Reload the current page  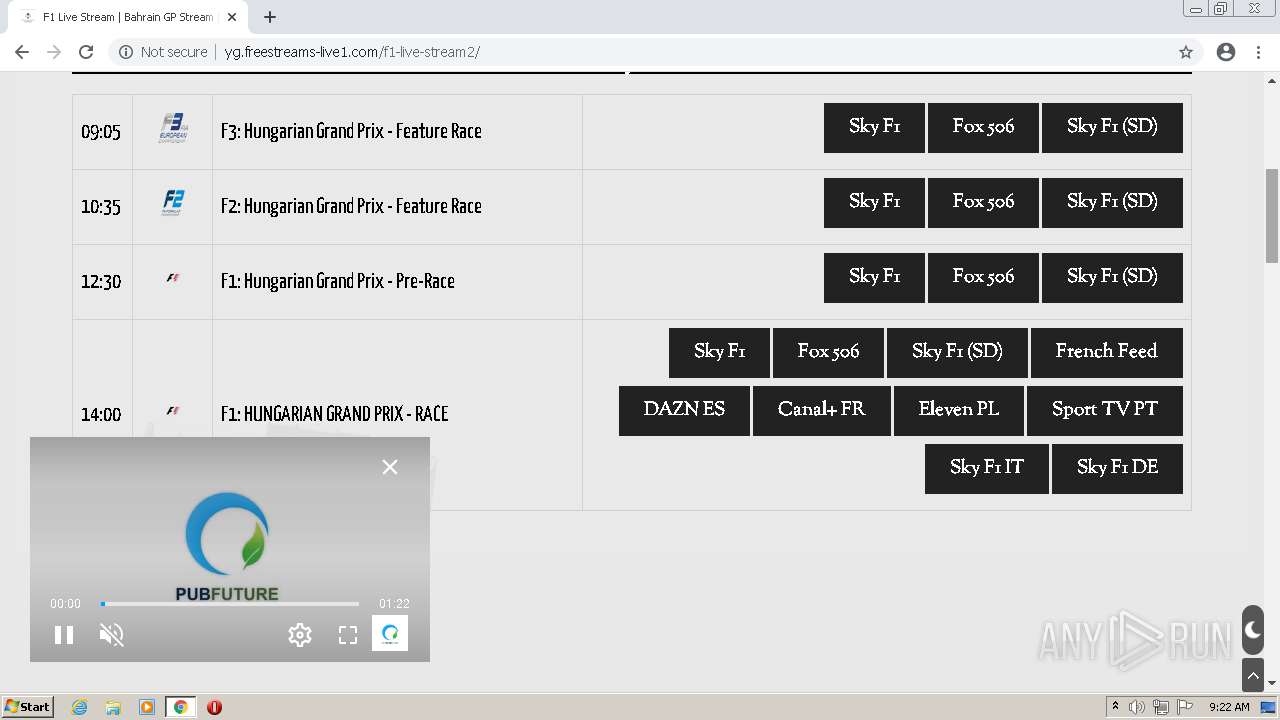click(x=86, y=52)
